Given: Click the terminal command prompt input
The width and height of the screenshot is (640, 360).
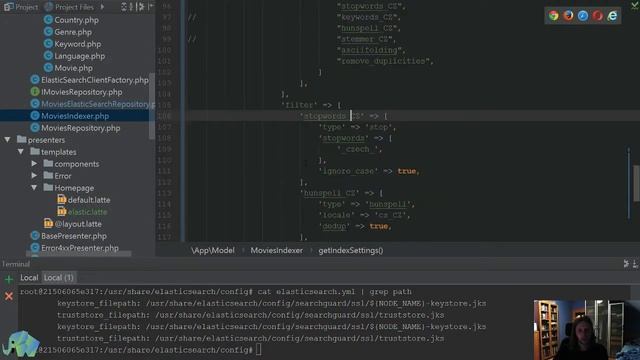Looking at the screenshot, I should coord(259,350).
